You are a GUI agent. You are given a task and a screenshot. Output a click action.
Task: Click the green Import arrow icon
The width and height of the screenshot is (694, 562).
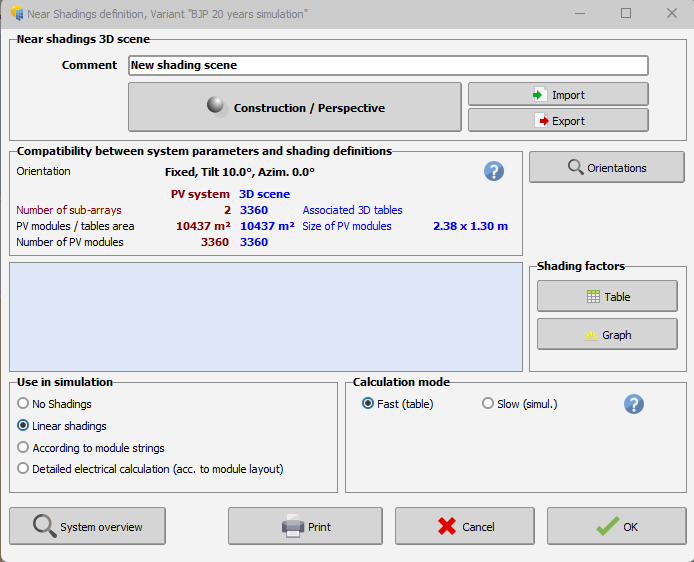[x=540, y=95]
